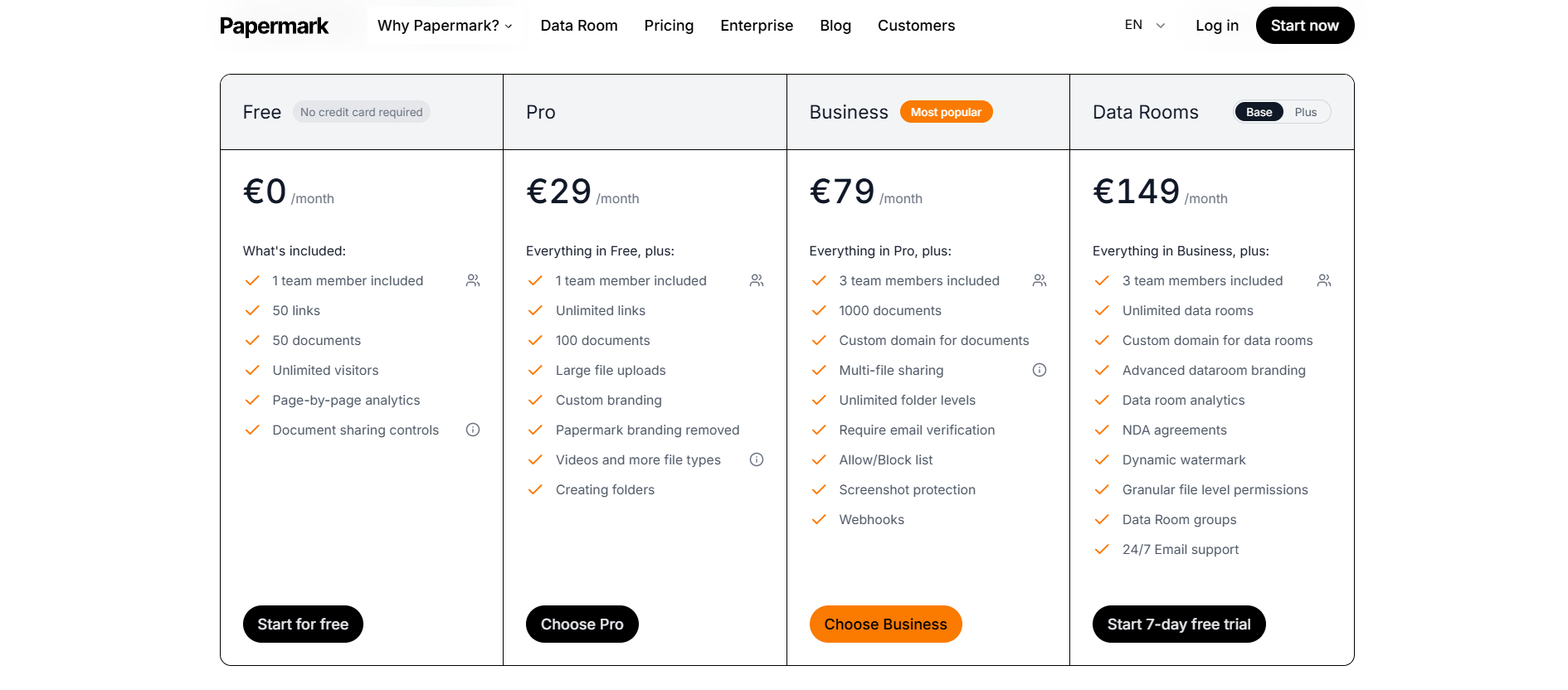The width and height of the screenshot is (1568, 690).
Task: Start the 7-day free trial for Data Rooms
Action: pos(1178,624)
